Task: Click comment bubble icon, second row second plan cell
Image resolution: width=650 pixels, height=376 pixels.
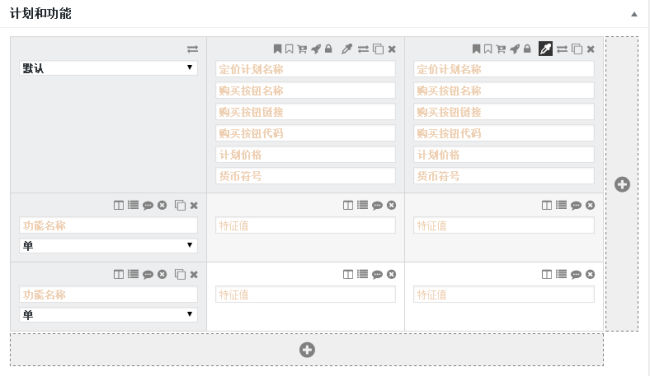Action: [576, 275]
